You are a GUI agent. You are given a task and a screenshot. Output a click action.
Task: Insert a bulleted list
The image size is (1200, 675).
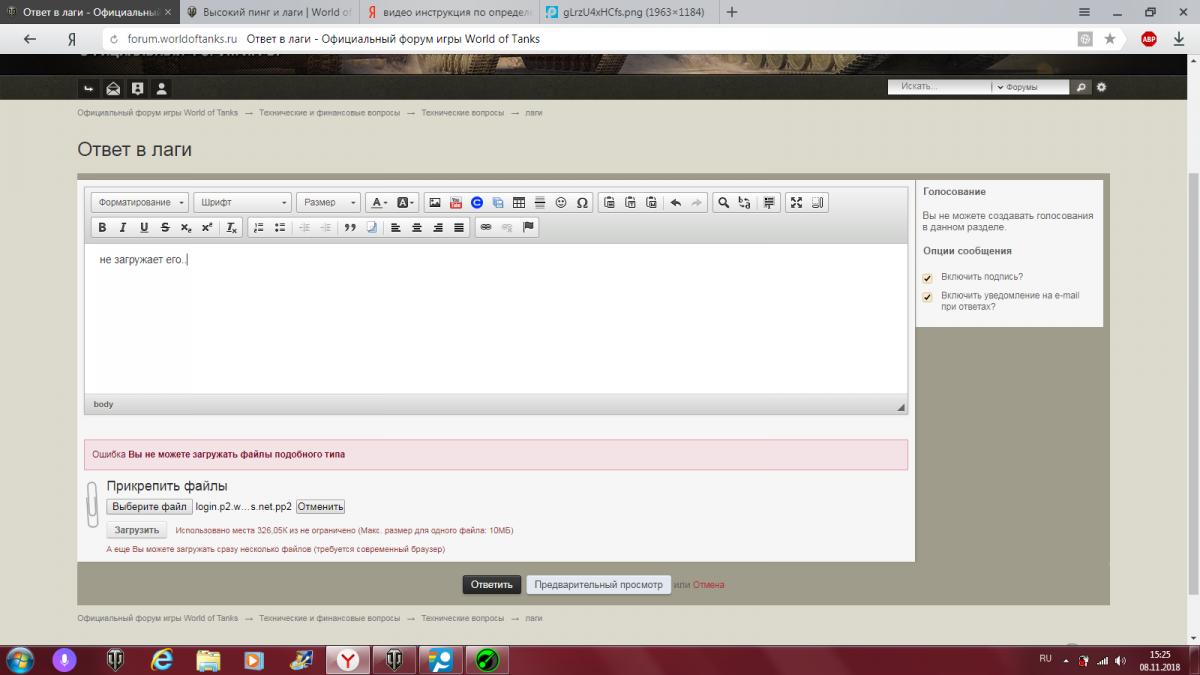[280, 227]
